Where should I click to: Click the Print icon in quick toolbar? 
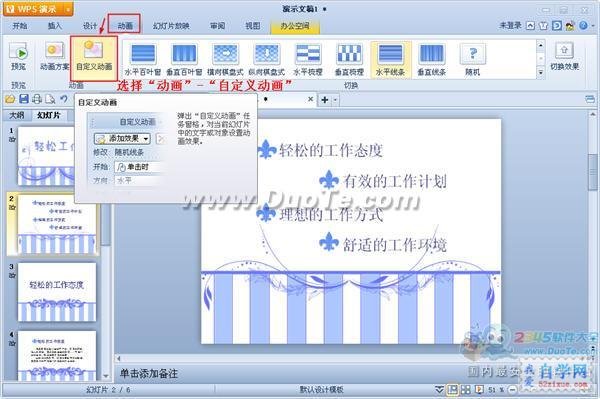click(x=37, y=99)
